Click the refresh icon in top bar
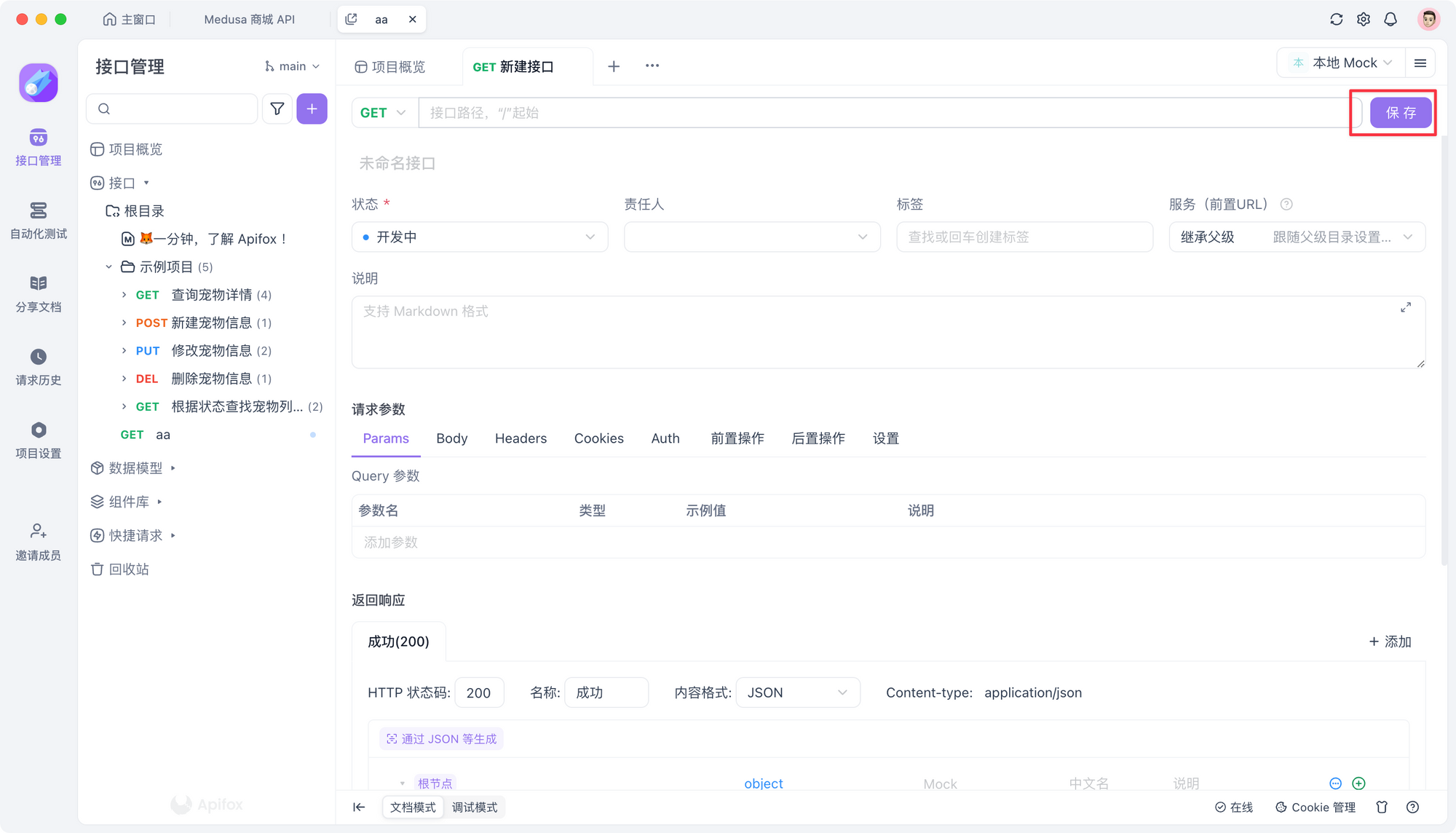The width and height of the screenshot is (1456, 833). point(1337,20)
